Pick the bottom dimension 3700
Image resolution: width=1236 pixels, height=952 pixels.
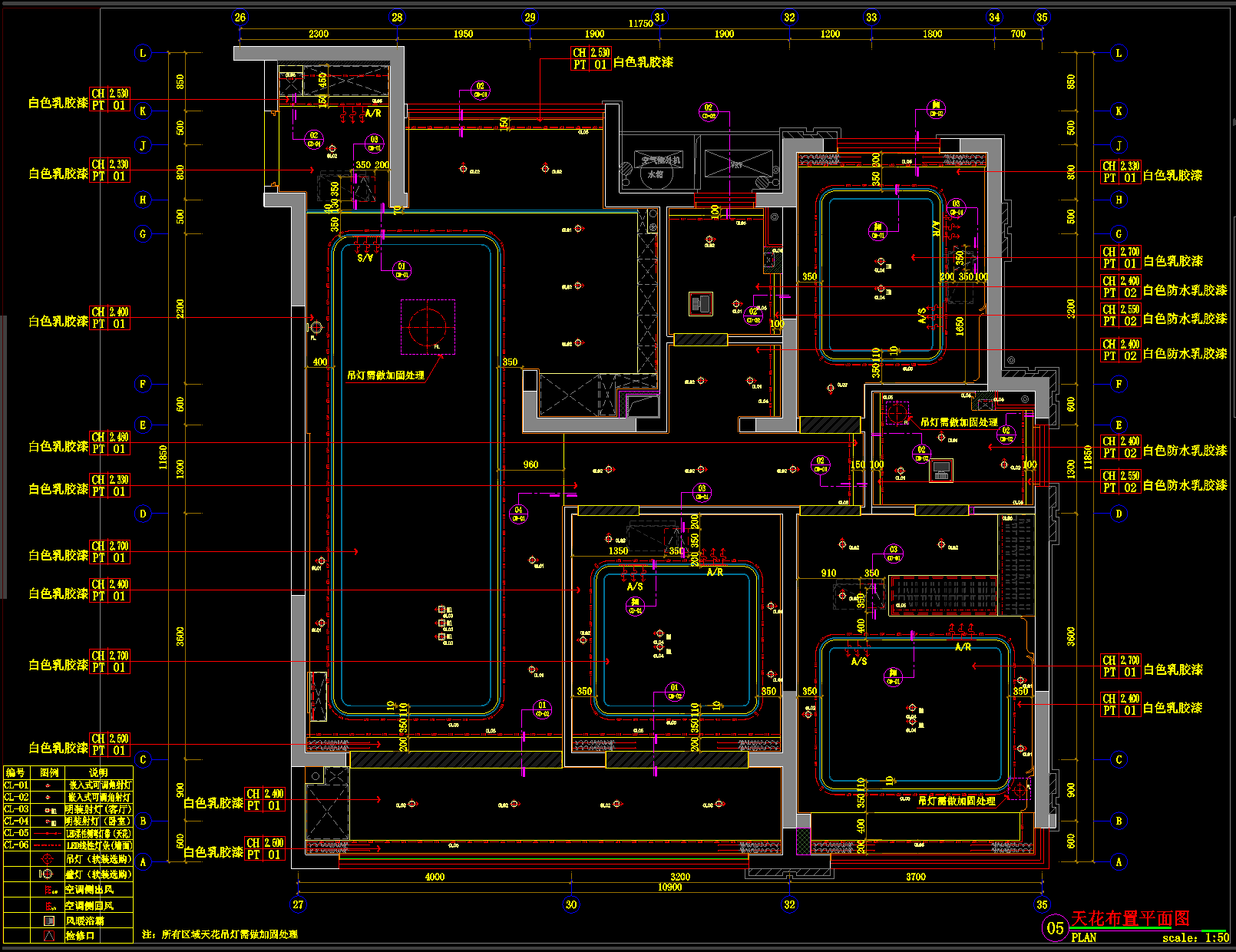click(916, 877)
